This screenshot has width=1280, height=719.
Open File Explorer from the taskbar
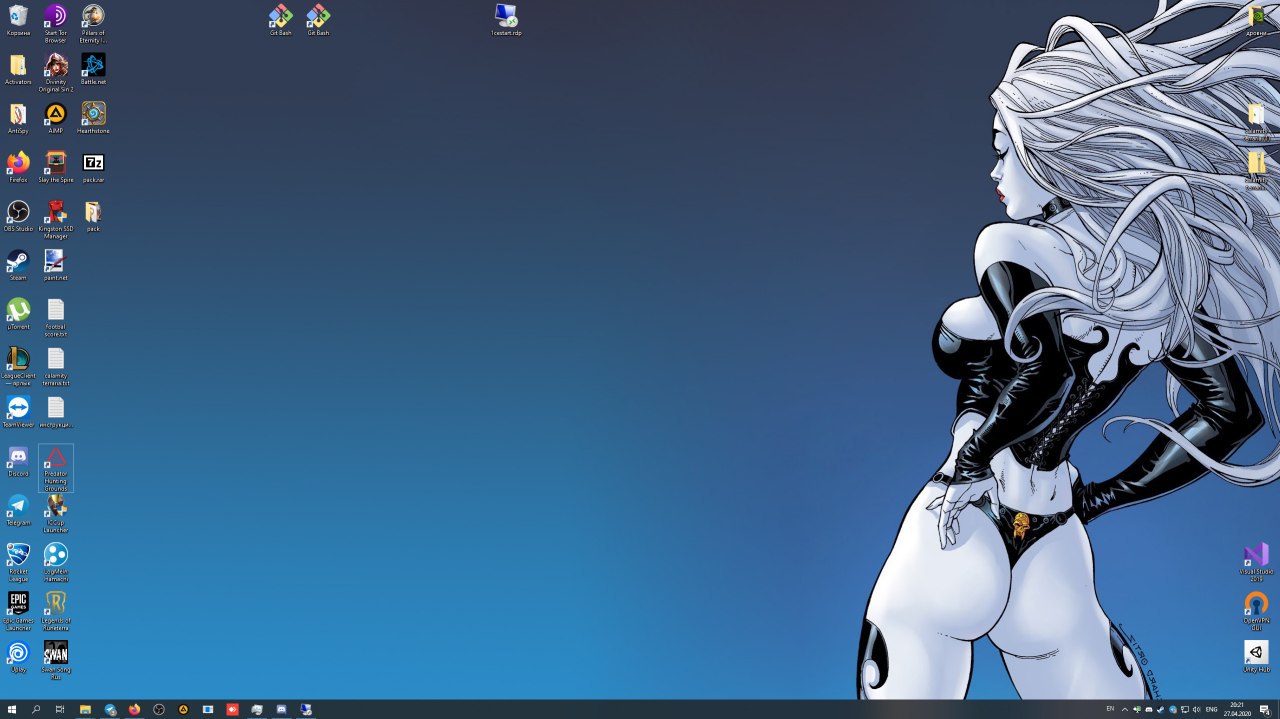click(85, 709)
